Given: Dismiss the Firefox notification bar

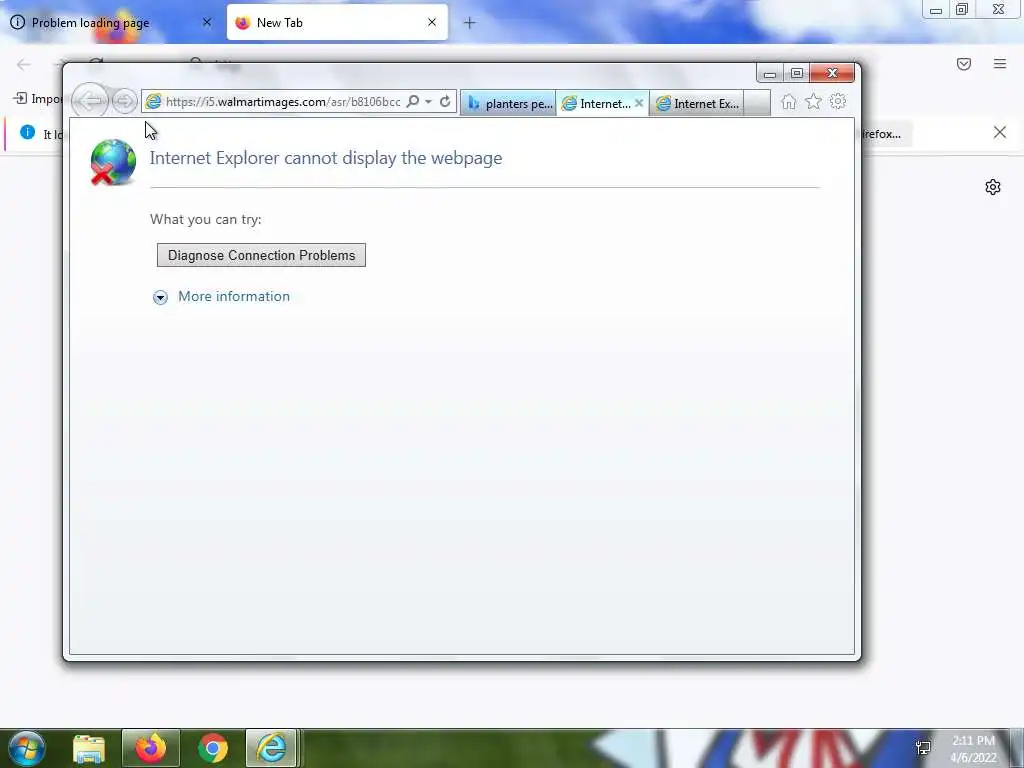Looking at the screenshot, I should [x=1000, y=133].
